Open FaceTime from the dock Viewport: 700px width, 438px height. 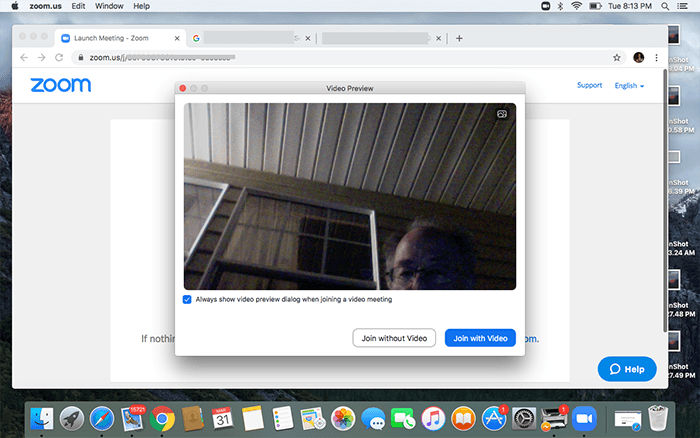click(403, 419)
